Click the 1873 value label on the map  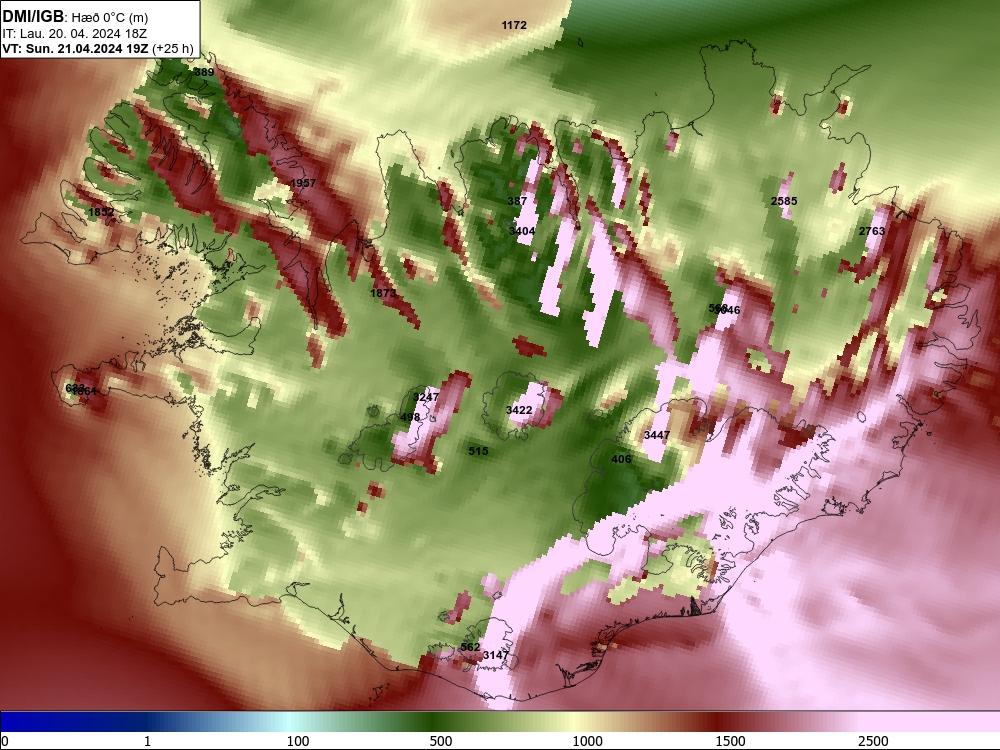click(x=383, y=293)
